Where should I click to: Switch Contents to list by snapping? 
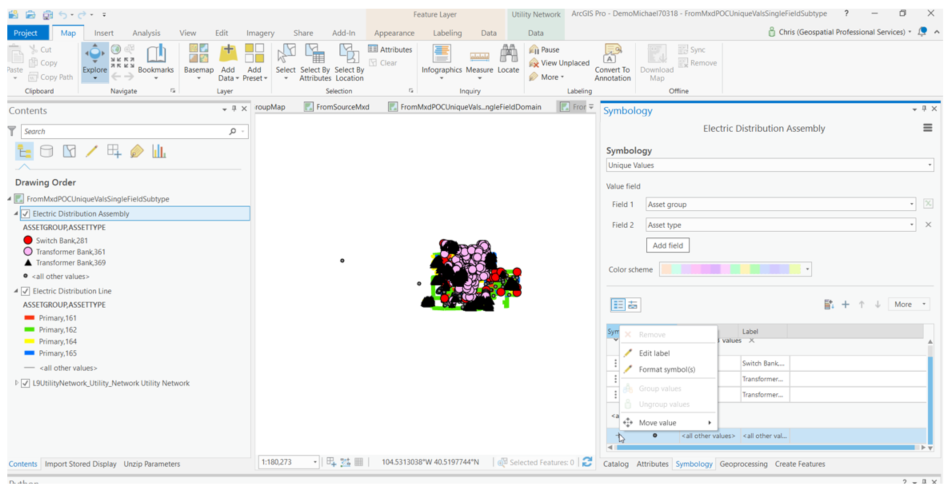114,151
